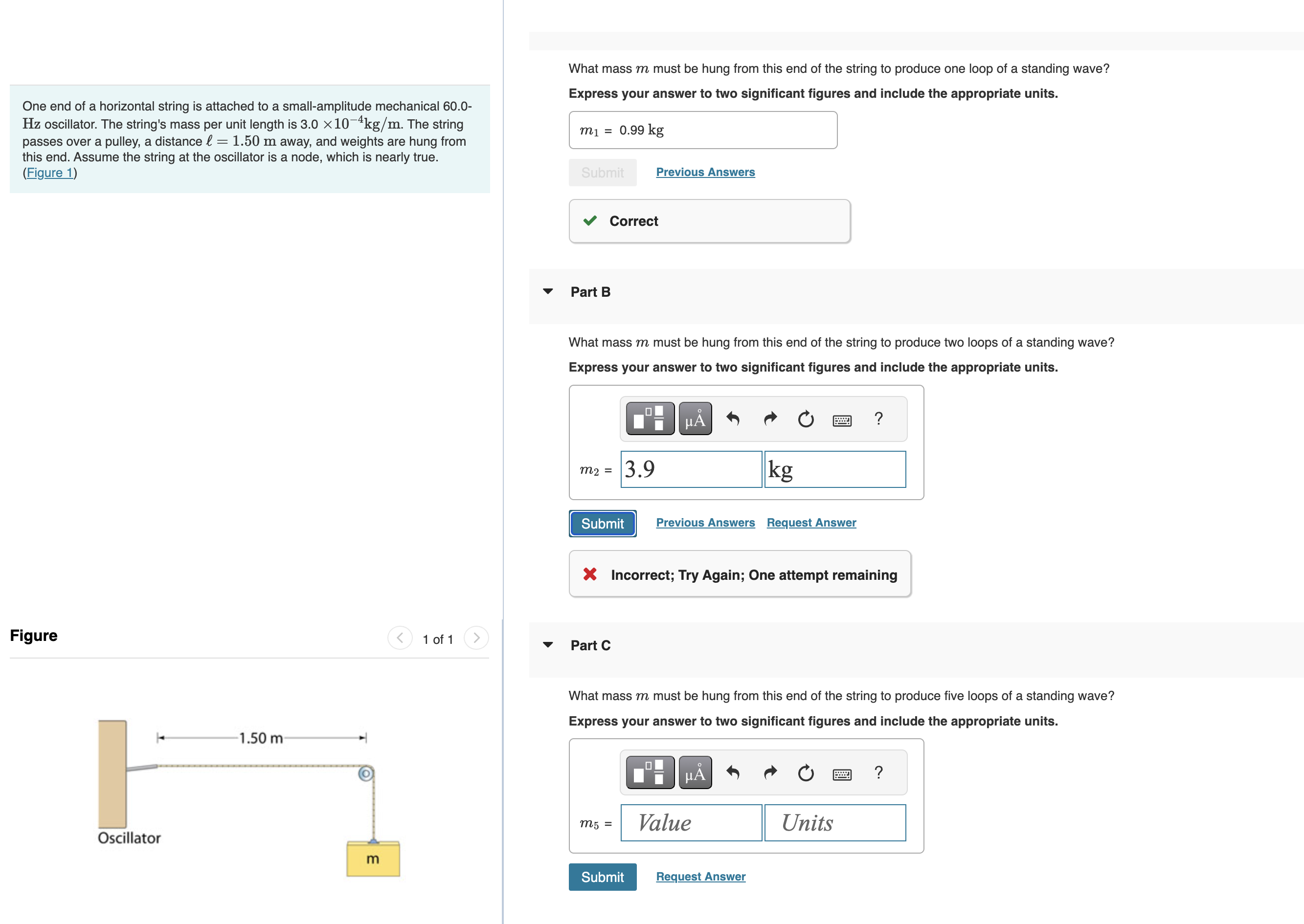Open the keyboard icon in Part C editor
The width and height of the screenshot is (1304, 924).
[x=842, y=773]
